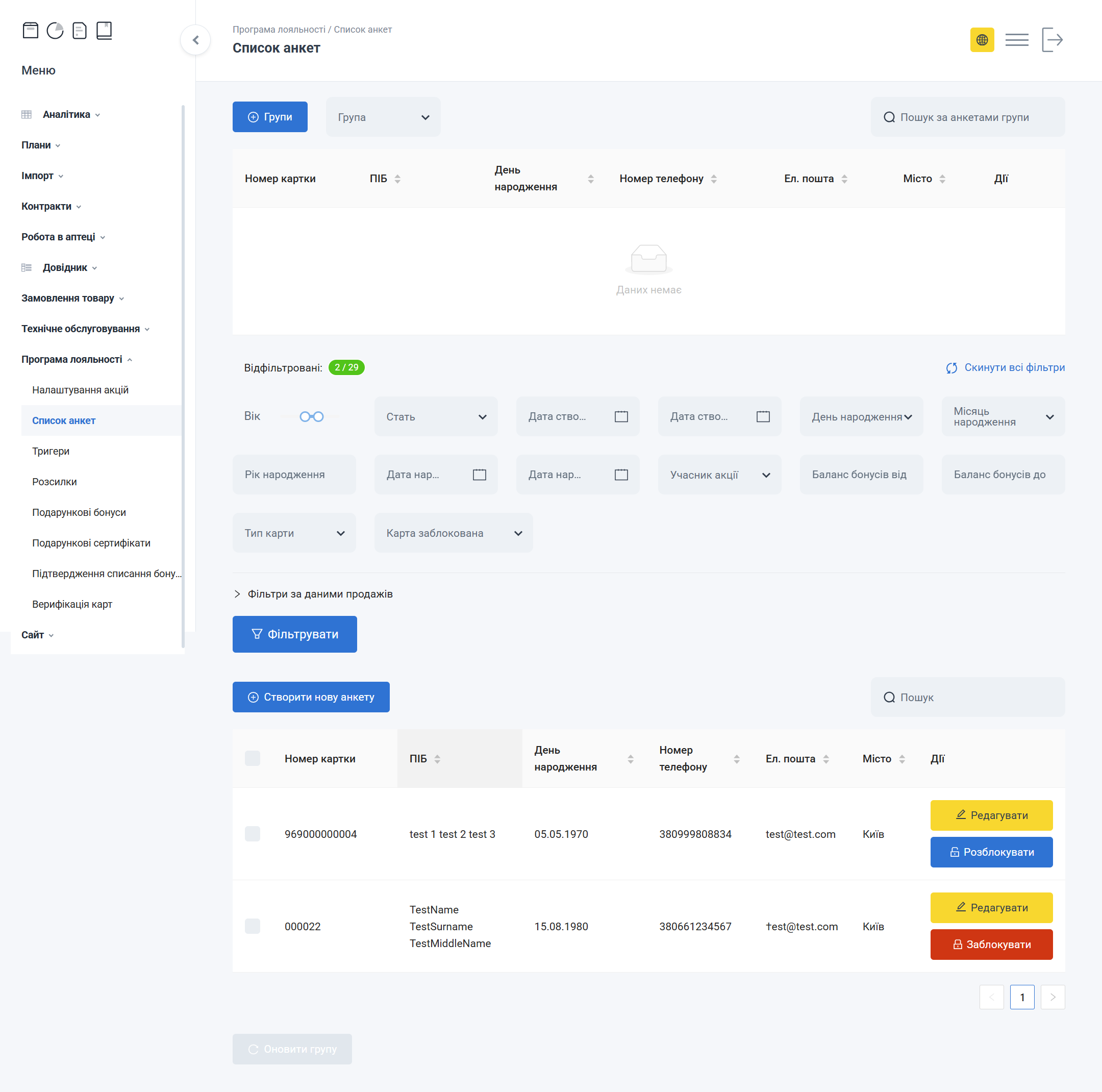1102x1092 pixels.
Task: Click the Вік range slider handle
Action: click(305, 416)
